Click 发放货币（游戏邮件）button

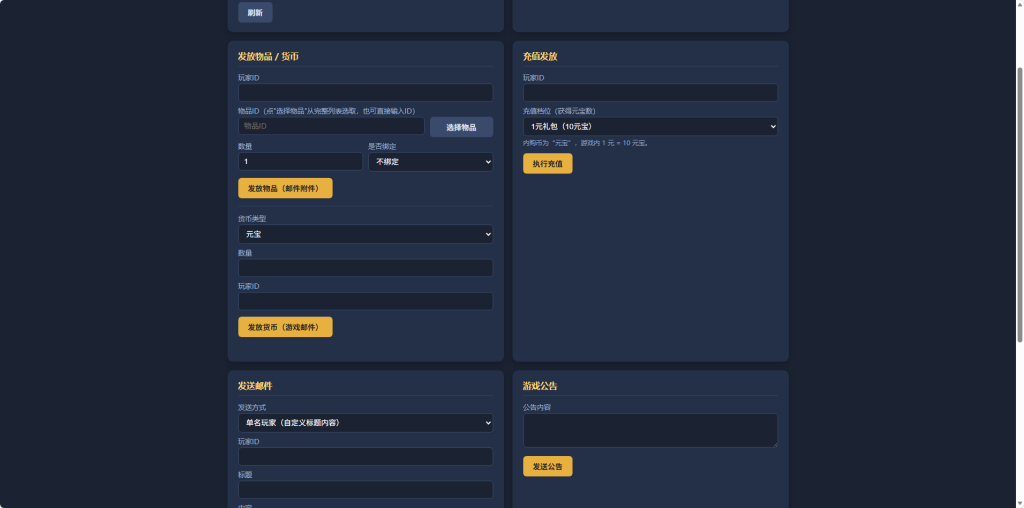[285, 327]
